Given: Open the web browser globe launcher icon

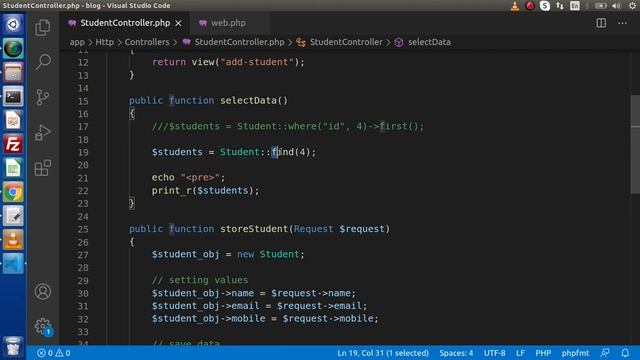Looking at the screenshot, I should tap(13, 48).
